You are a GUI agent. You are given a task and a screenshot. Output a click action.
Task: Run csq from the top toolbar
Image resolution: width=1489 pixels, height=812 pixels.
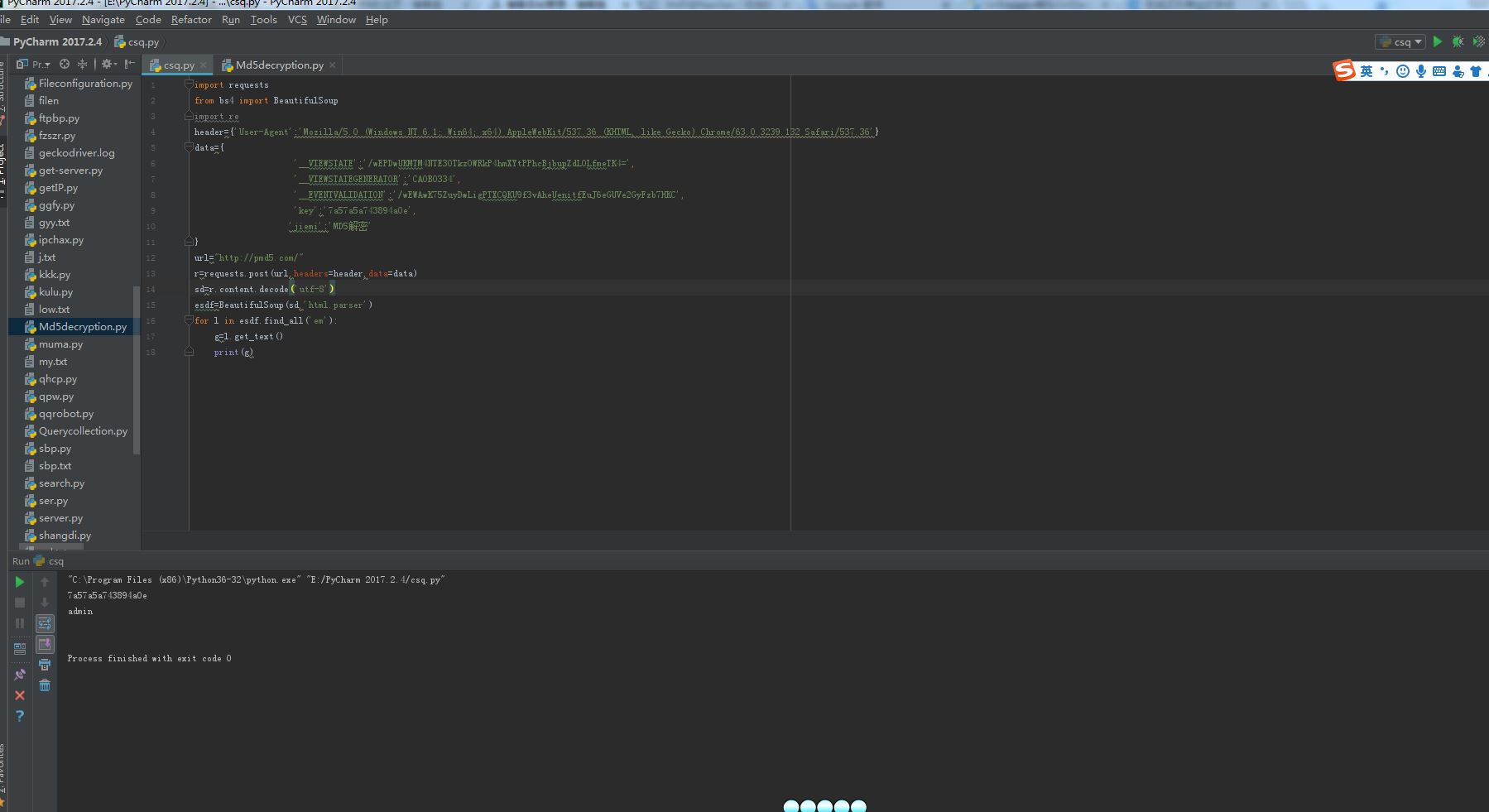[1438, 41]
